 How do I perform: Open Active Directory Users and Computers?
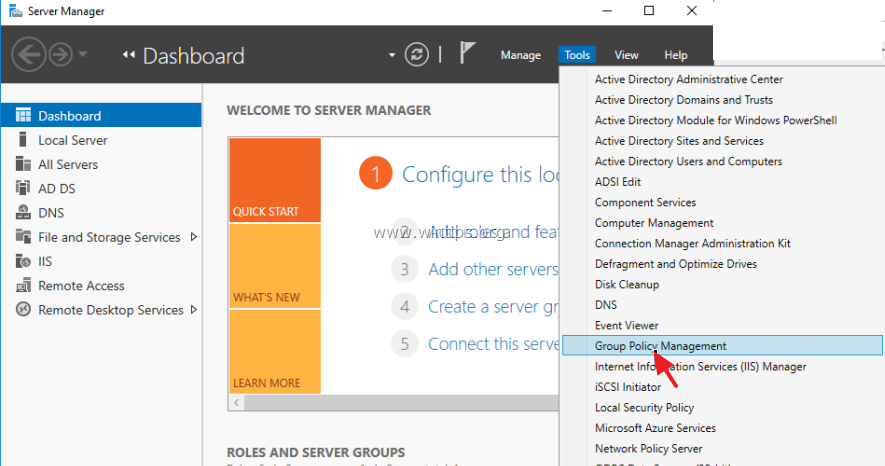[x=689, y=161]
